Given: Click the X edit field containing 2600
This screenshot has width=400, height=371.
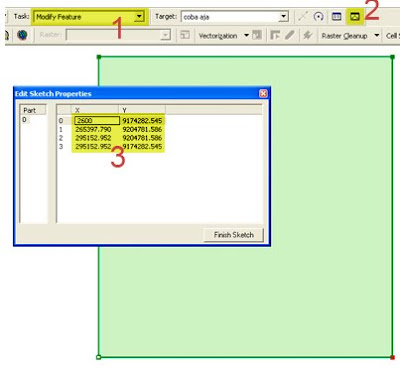Looking at the screenshot, I should point(97,120).
